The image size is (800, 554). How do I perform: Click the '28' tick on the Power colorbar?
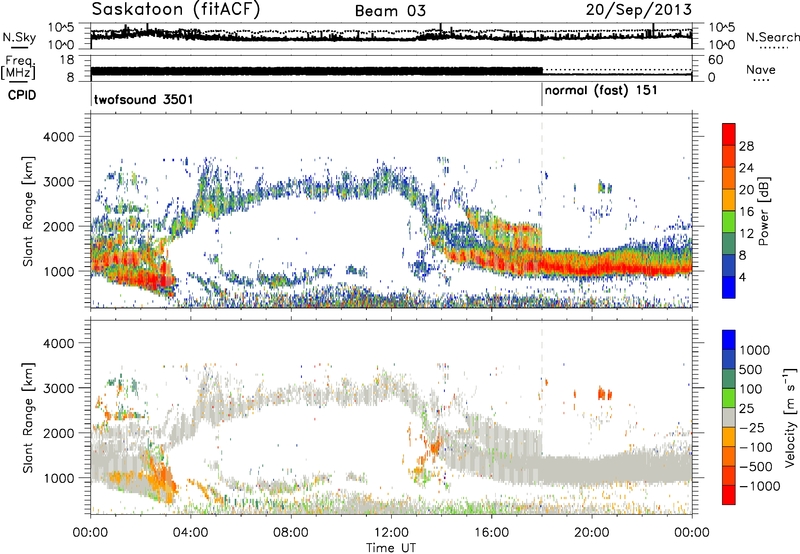(x=746, y=146)
